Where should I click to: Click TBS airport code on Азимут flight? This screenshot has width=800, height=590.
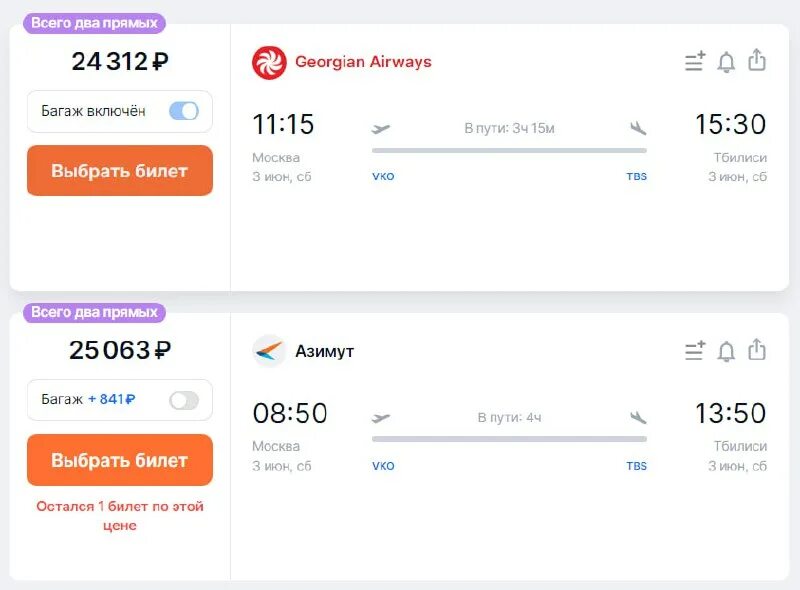(637, 466)
